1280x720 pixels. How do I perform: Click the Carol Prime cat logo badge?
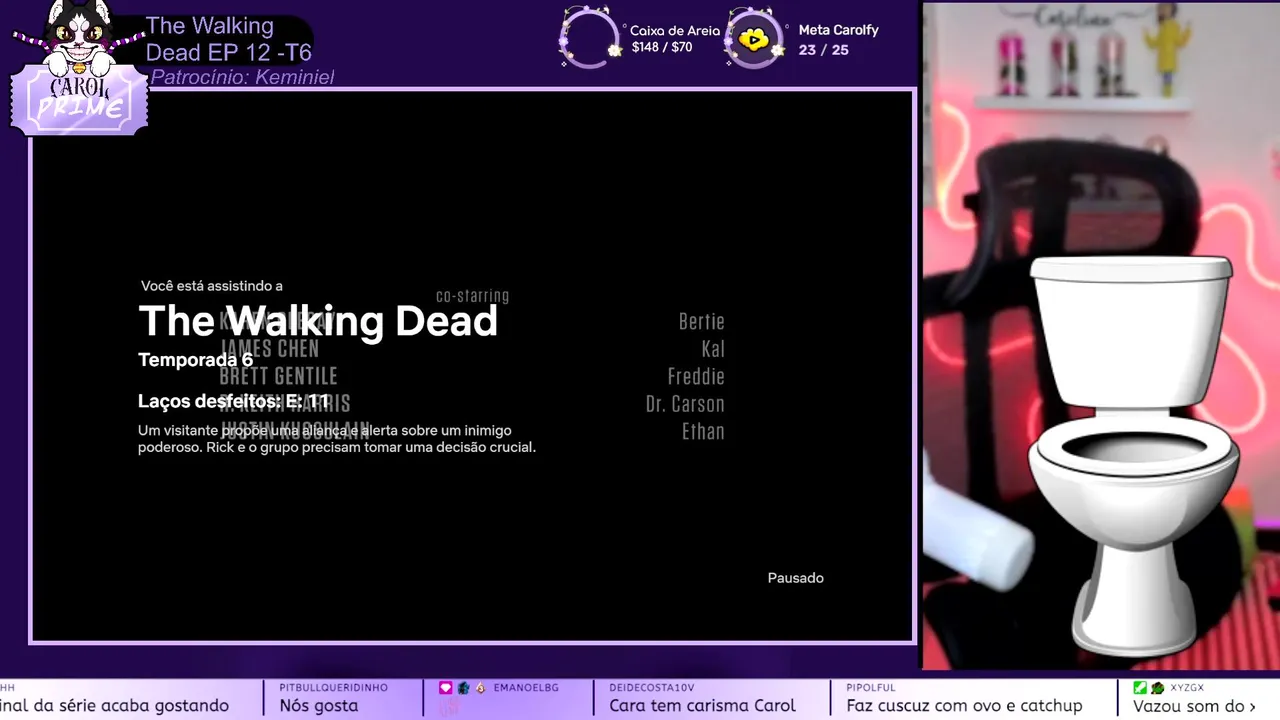(79, 68)
